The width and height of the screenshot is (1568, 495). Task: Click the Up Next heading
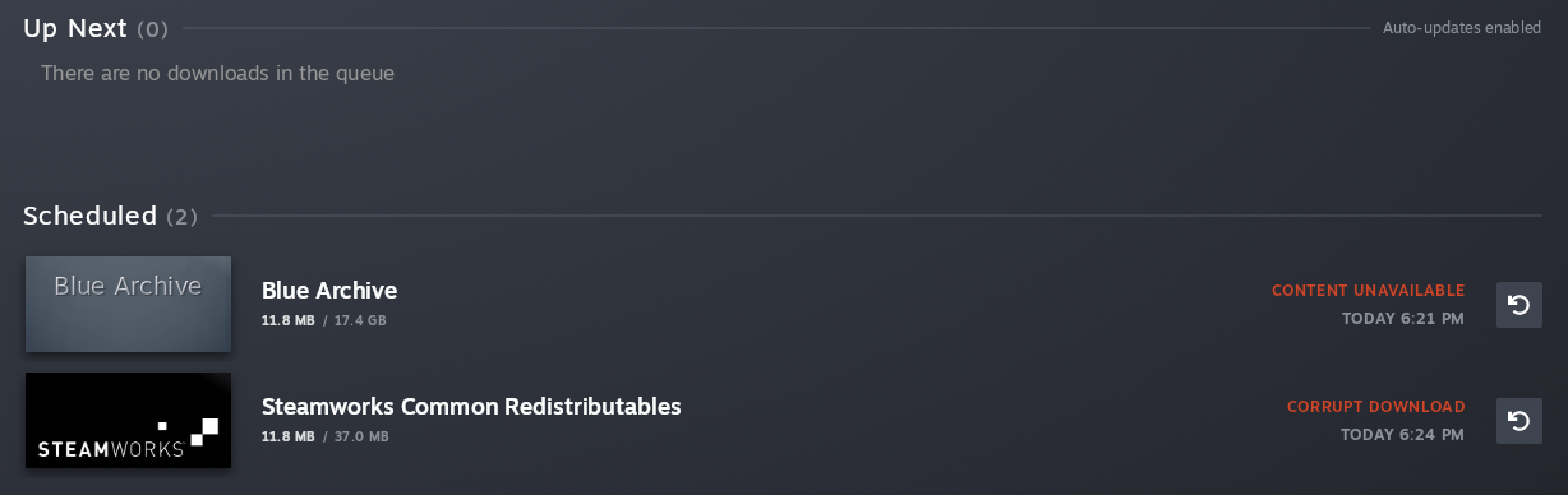tap(75, 29)
